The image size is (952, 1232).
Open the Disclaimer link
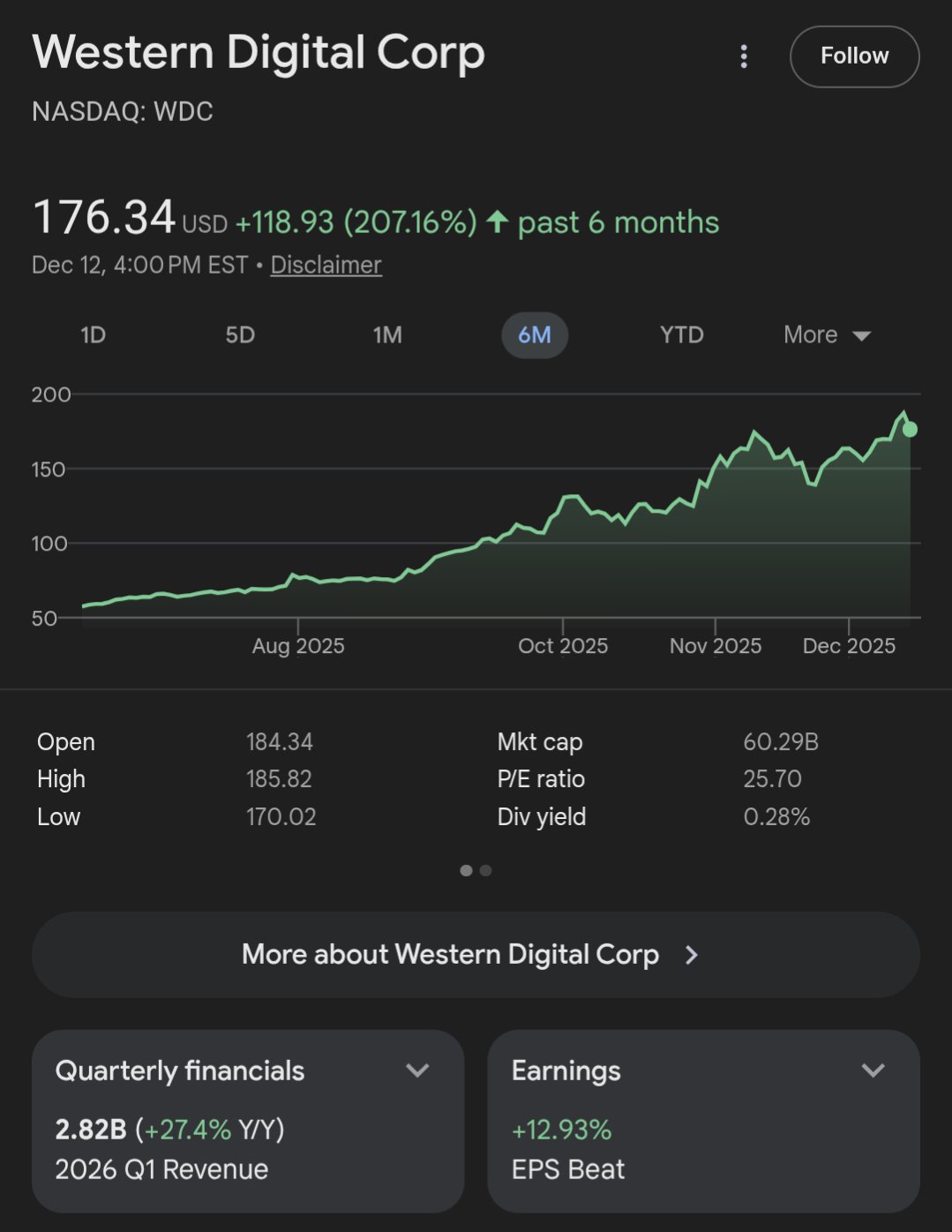point(326,265)
